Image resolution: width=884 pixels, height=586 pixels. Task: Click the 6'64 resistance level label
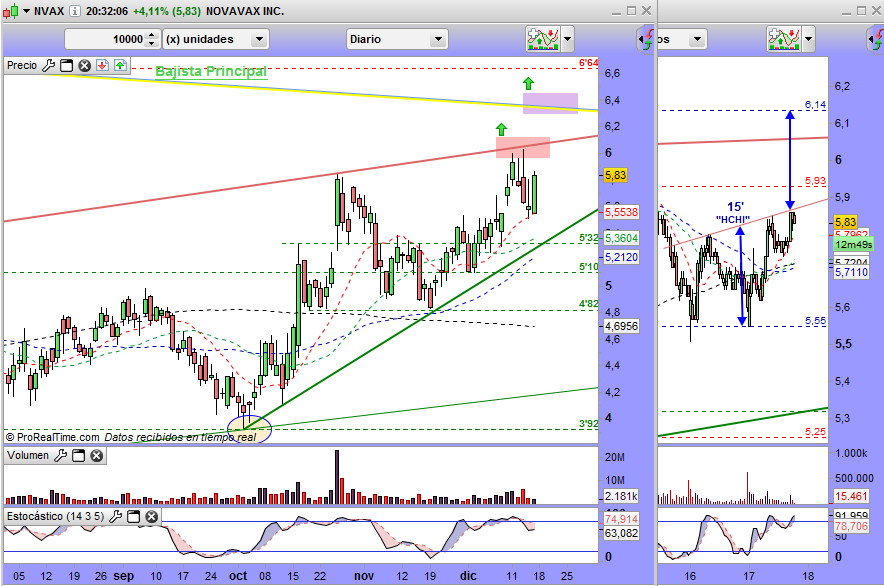[x=589, y=63]
